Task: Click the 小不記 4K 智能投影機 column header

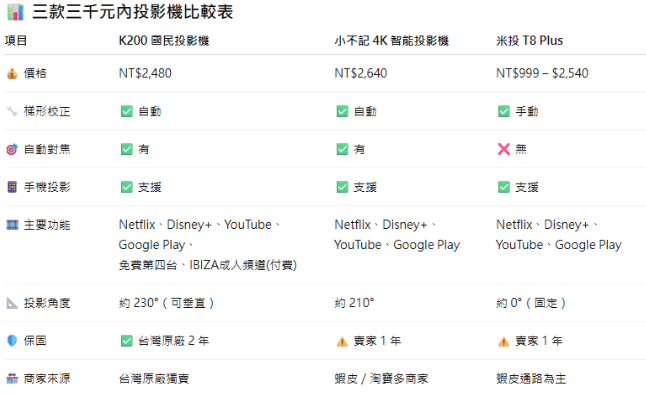Action: (391, 40)
